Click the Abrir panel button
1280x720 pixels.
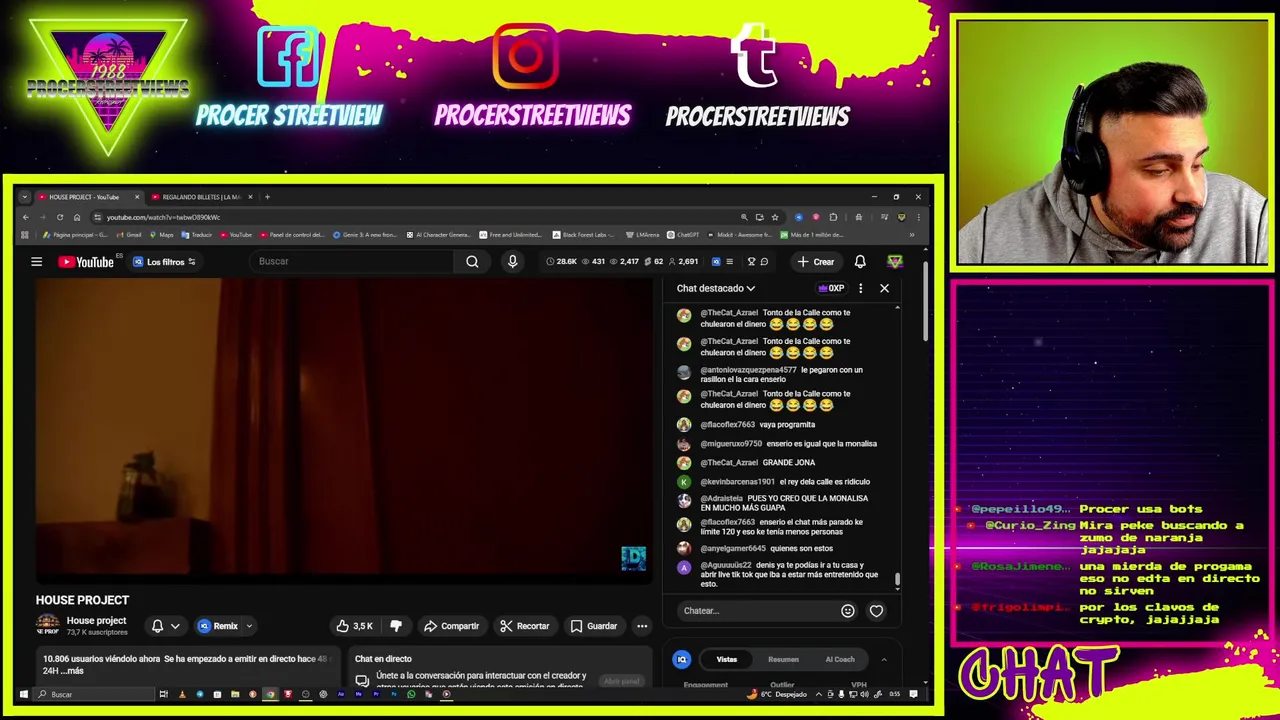pyautogui.click(x=621, y=681)
